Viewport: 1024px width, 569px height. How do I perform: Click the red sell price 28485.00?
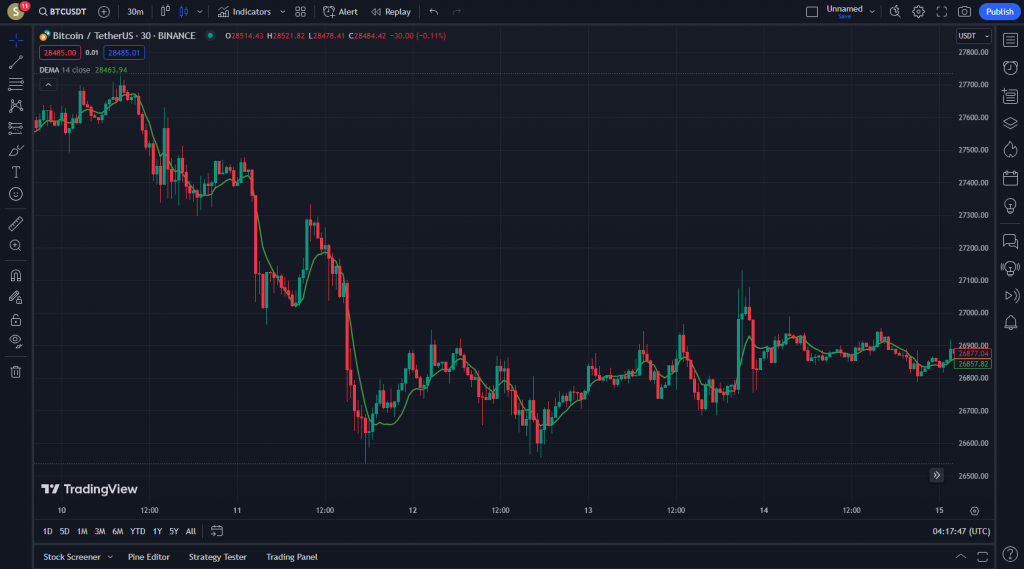60,53
